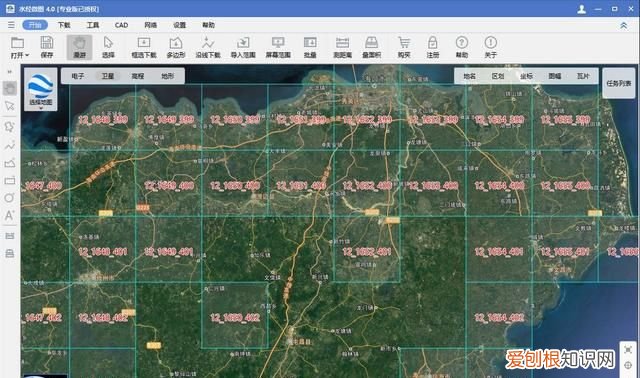Select polygon draw tool in left sidebar
The width and height of the screenshot is (640, 378).
point(10,127)
